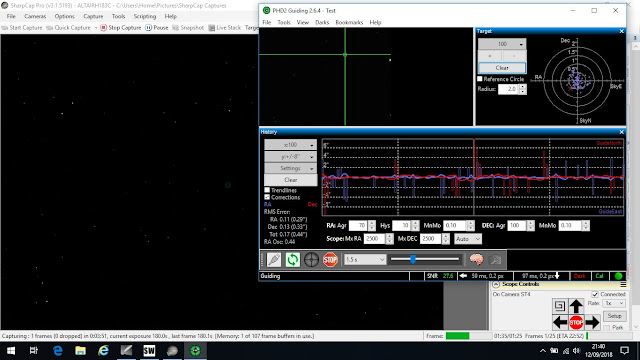Viewport: 640px width, 360px height.
Task: Click the PHD2 camera connect USB icon
Action: [274, 260]
